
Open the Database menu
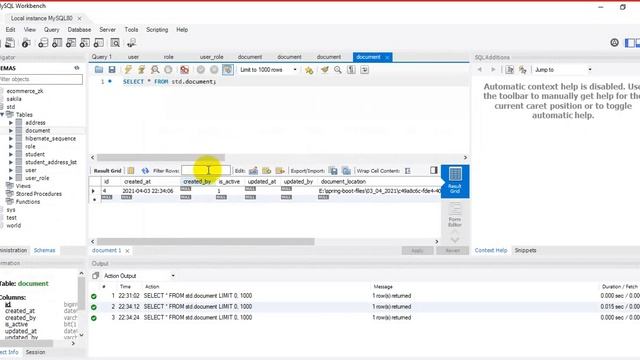79,30
